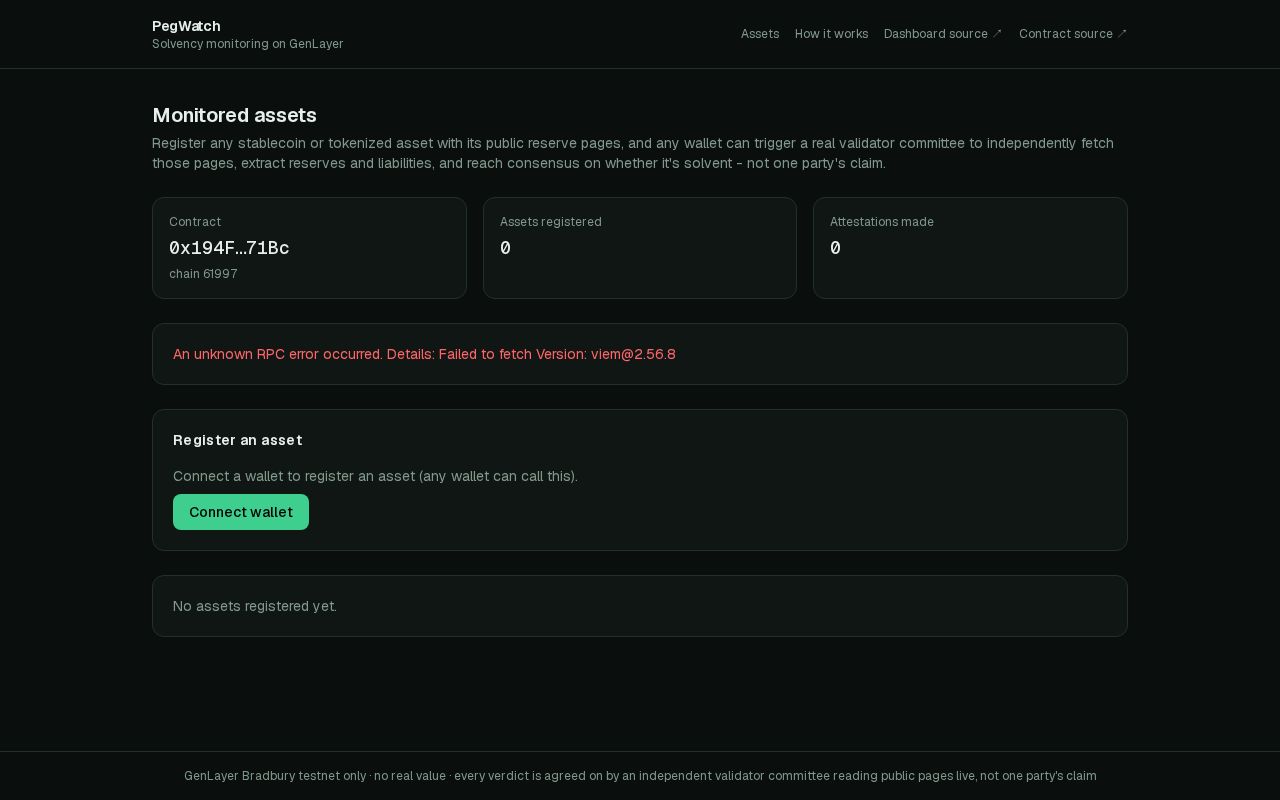Screen dimensions: 1280x800
Task: Open Dashboard source external link
Action: pyautogui.click(x=943, y=34)
